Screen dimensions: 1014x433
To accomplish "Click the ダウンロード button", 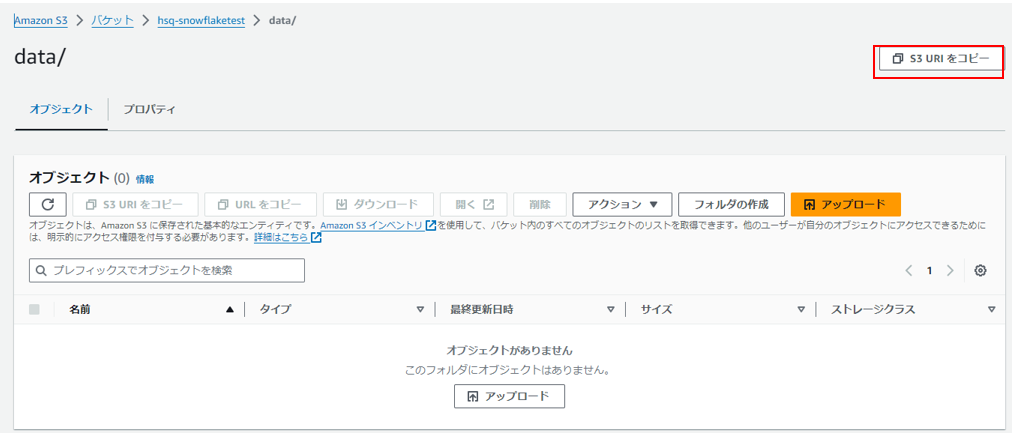I will pos(378,204).
